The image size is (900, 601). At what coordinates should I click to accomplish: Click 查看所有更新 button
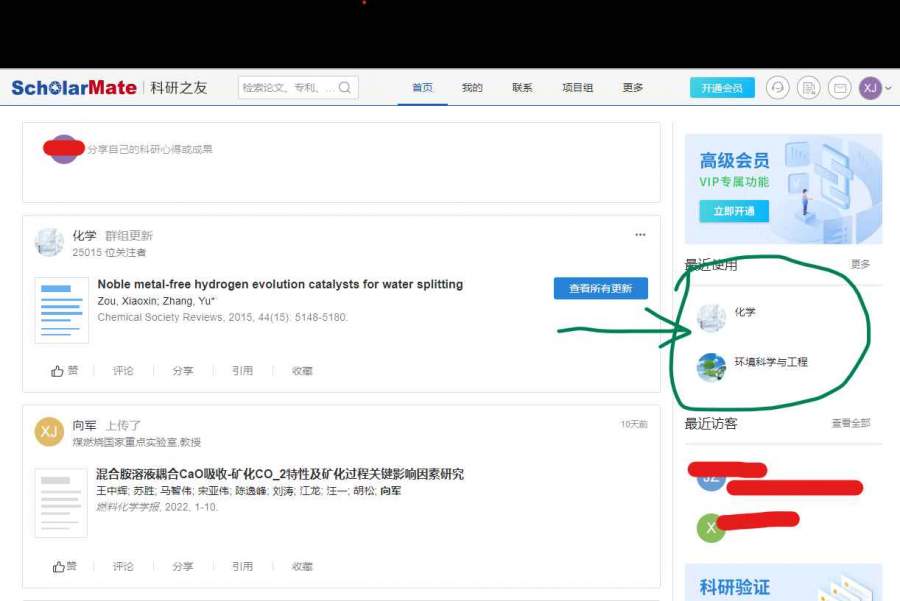coord(600,288)
